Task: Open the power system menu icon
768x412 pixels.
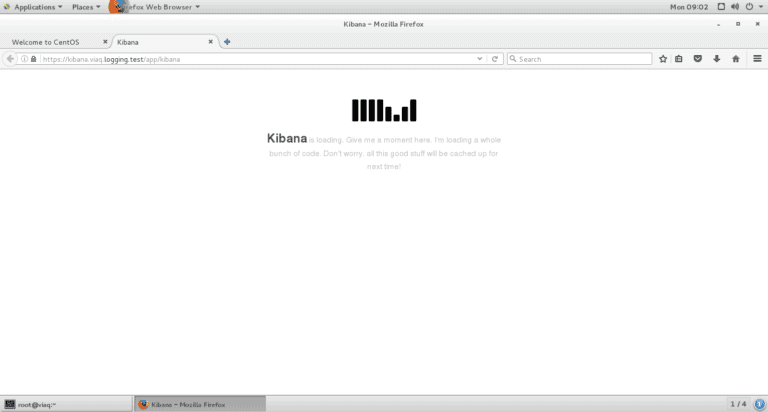Action: tap(749, 7)
